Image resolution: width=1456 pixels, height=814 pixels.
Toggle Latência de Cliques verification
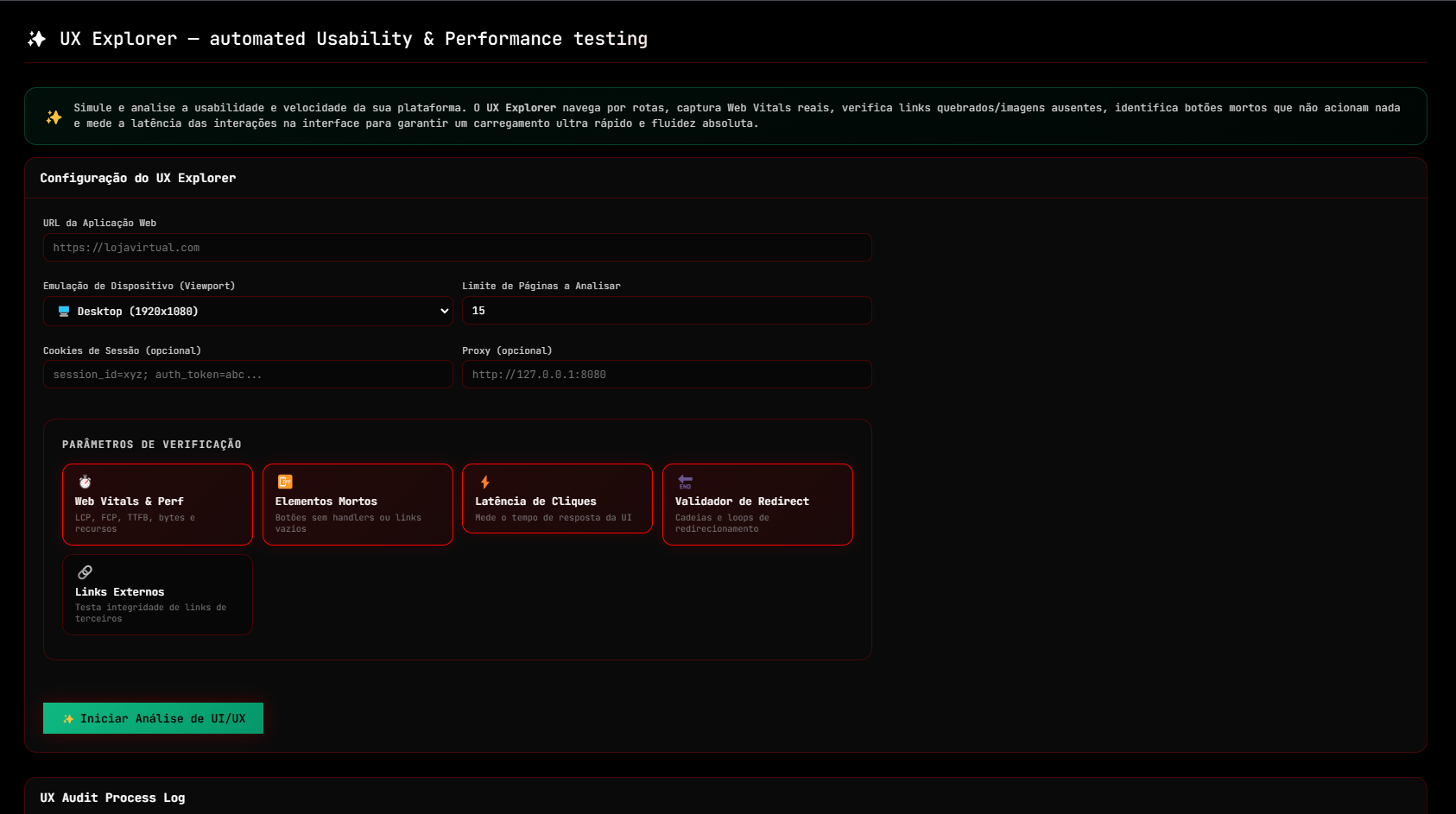tap(557, 499)
